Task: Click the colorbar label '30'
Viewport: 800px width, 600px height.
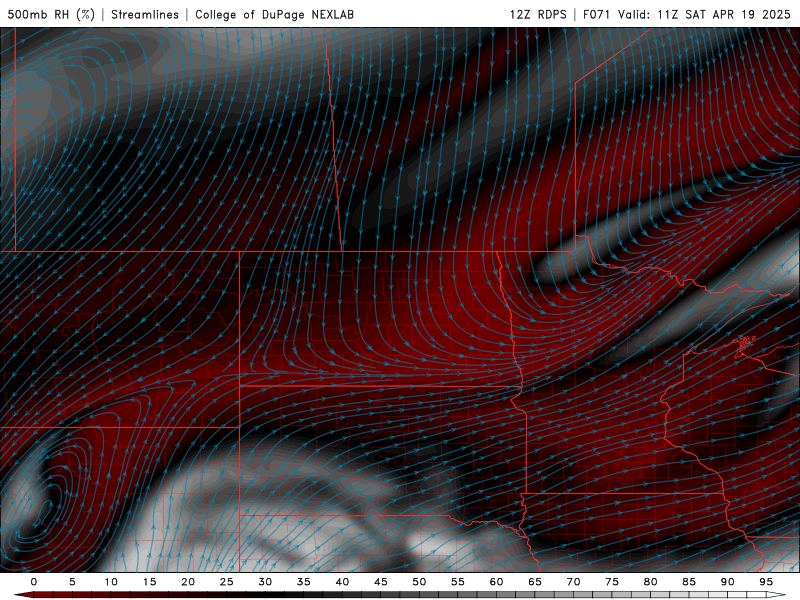Action: point(265,582)
